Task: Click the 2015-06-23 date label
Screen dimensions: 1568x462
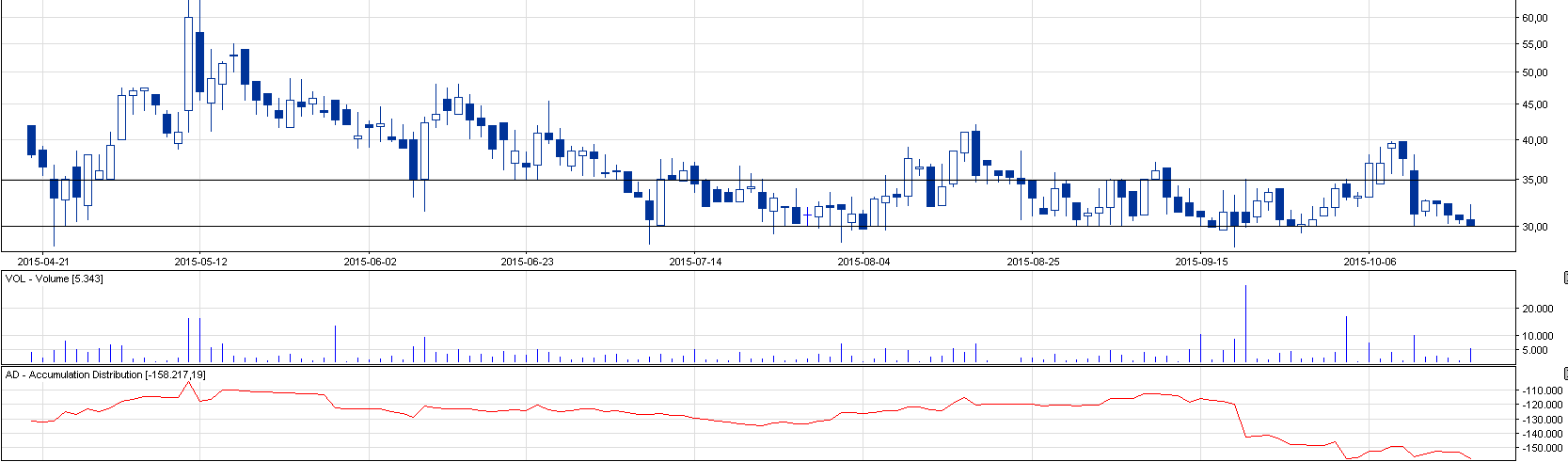Action: (527, 262)
